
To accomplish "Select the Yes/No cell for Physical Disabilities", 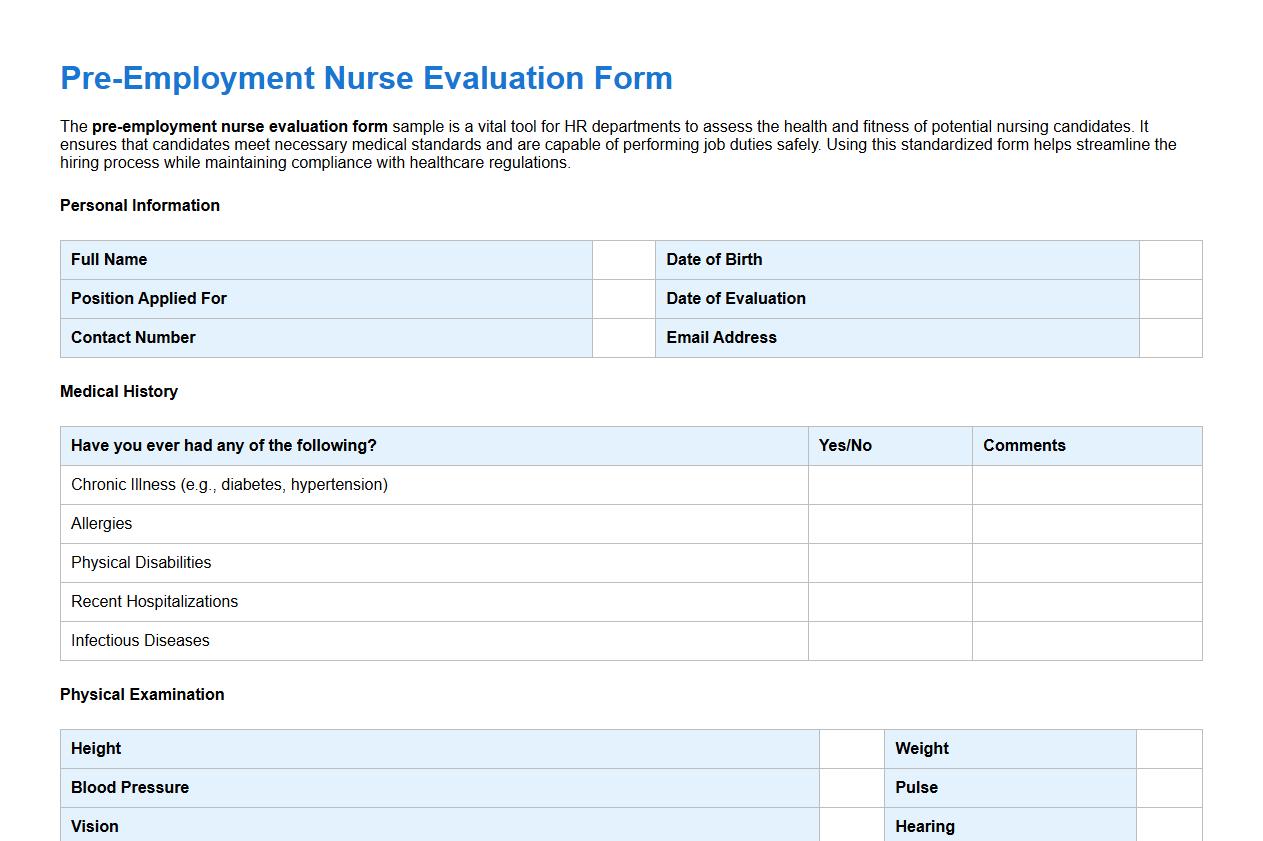I will coord(888,562).
